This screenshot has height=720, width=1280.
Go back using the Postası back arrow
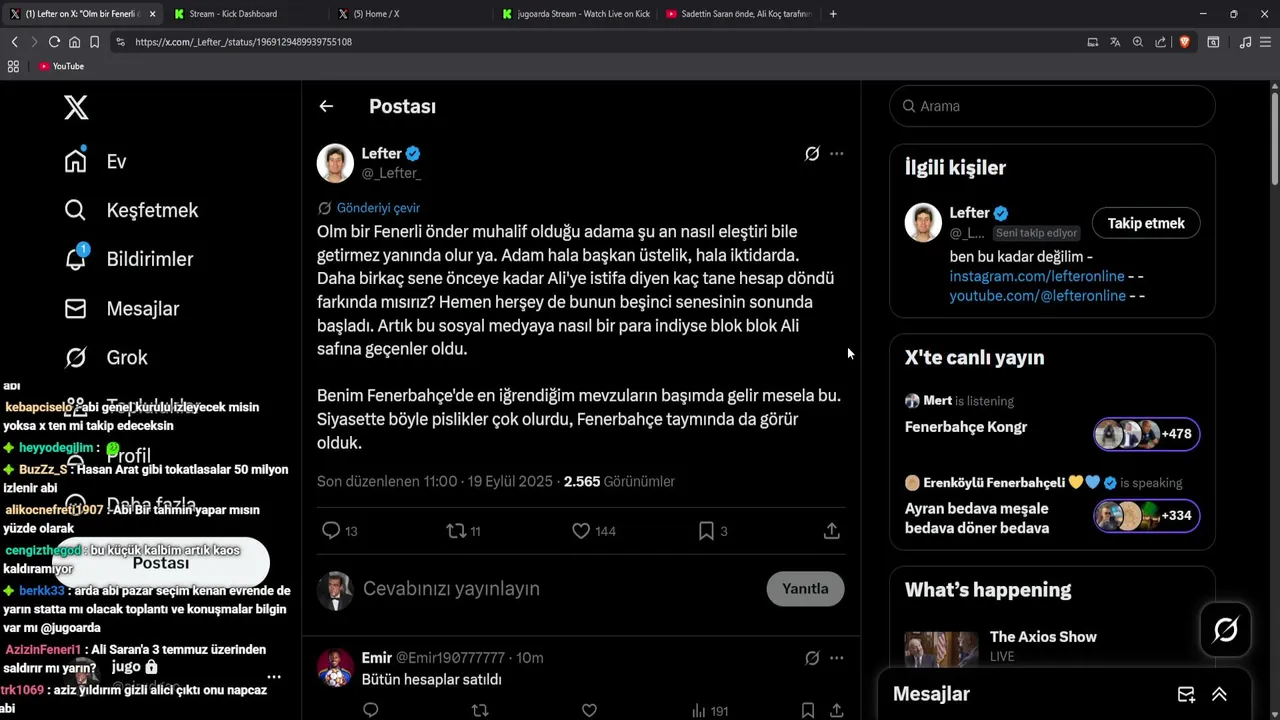point(326,106)
